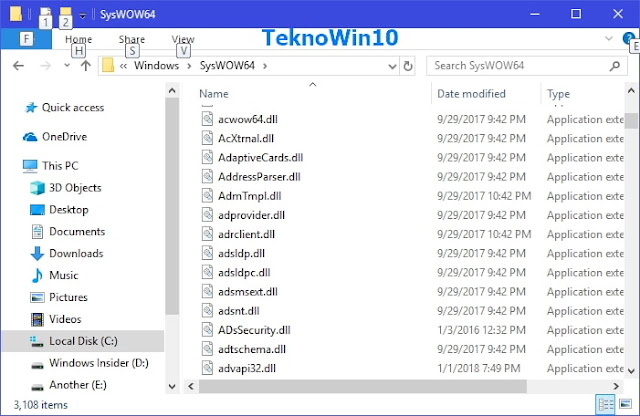Select adsnt.dll file icon

coord(207,311)
